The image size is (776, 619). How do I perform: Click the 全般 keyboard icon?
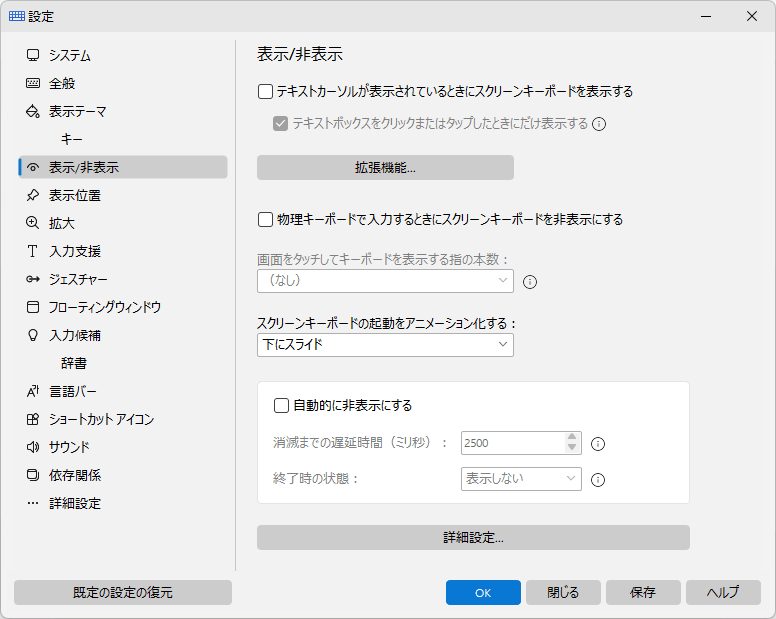pos(33,83)
